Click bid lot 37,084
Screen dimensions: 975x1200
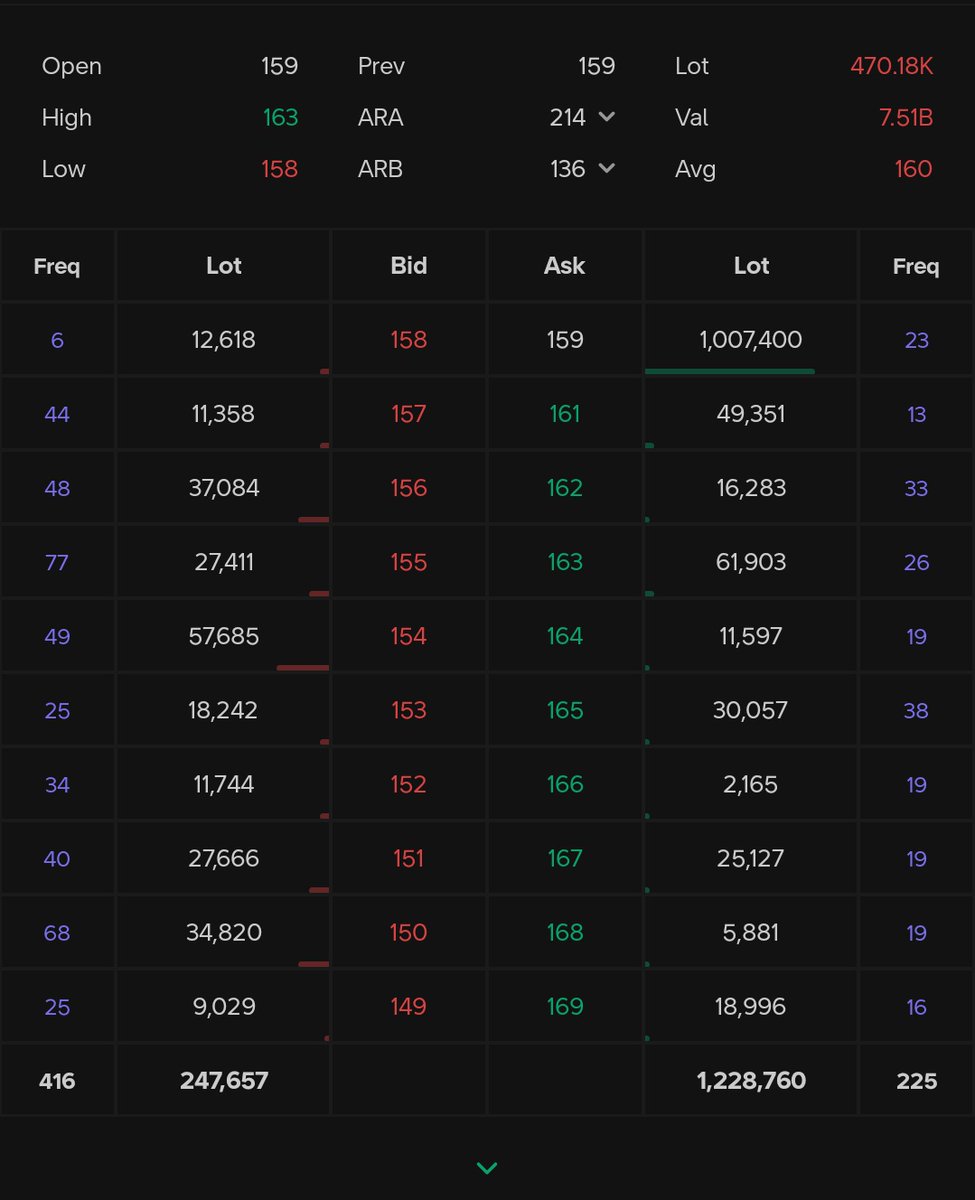[x=224, y=488]
